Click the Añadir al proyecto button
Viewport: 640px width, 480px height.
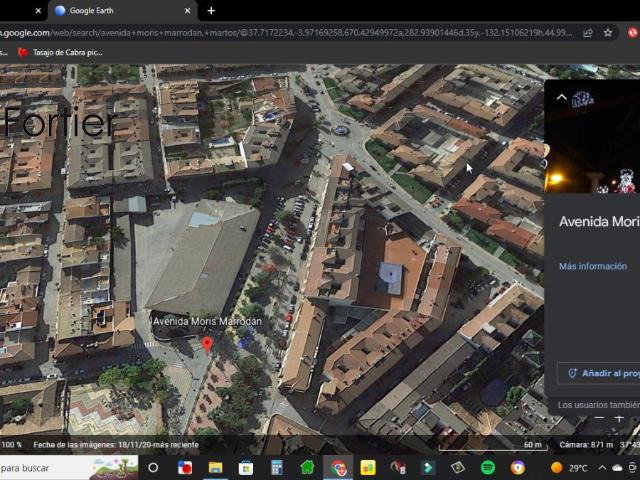pos(601,373)
